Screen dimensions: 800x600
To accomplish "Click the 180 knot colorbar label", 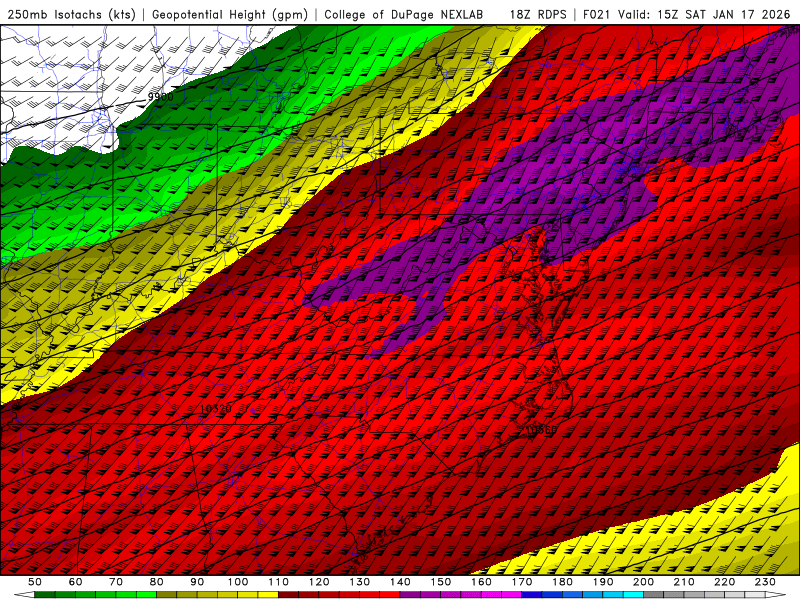I will [562, 582].
